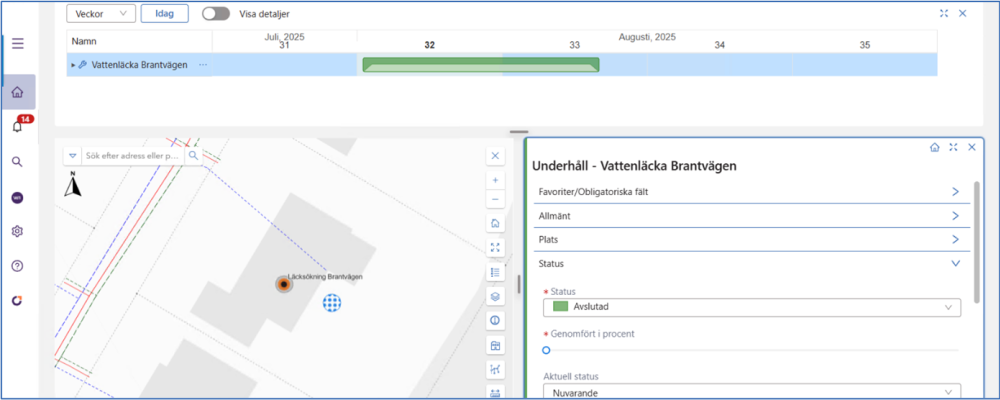Open the help question mark icon
This screenshot has width=1000, height=400.
17,266
